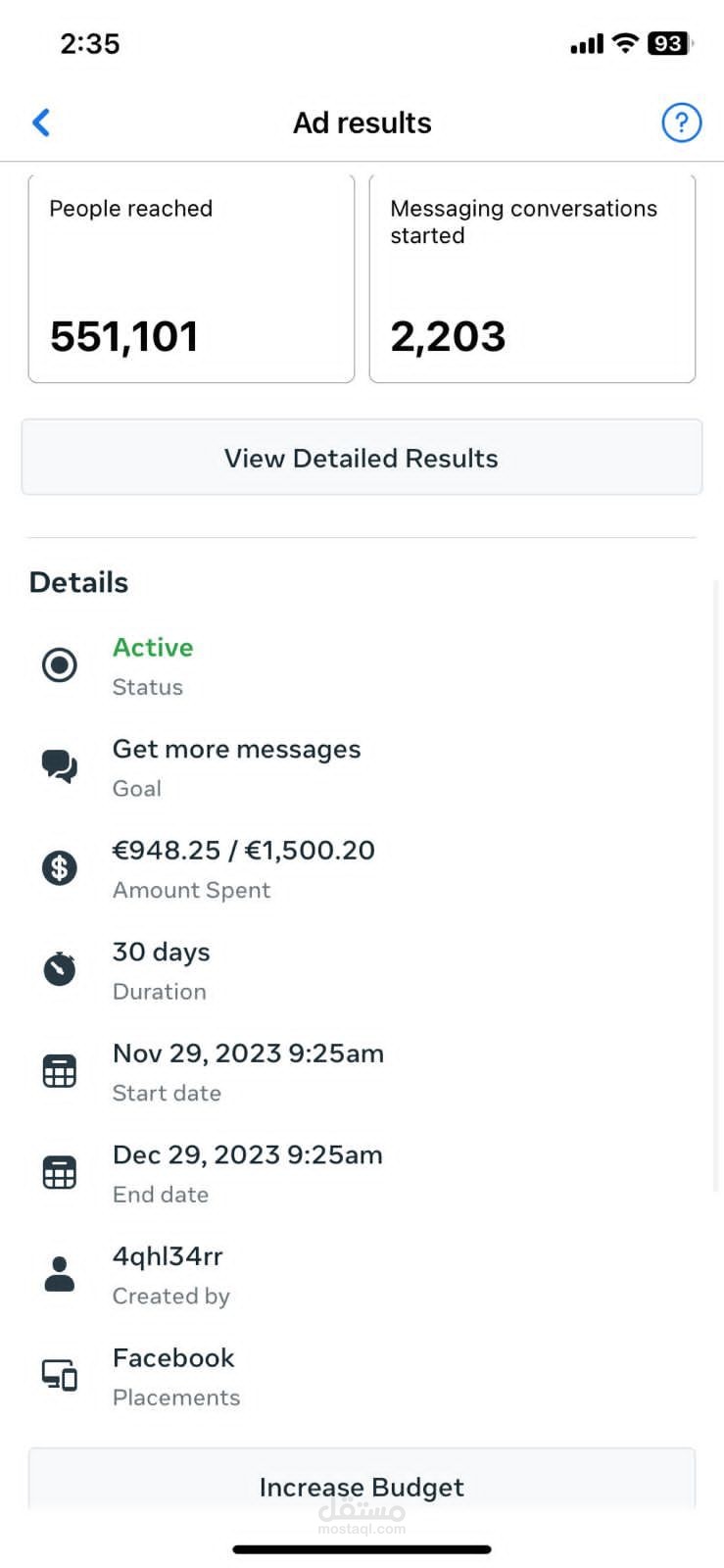This screenshot has height=1568, width=724.
Task: Tap the €948.25 / €1,500.20 amount
Action: (x=244, y=851)
